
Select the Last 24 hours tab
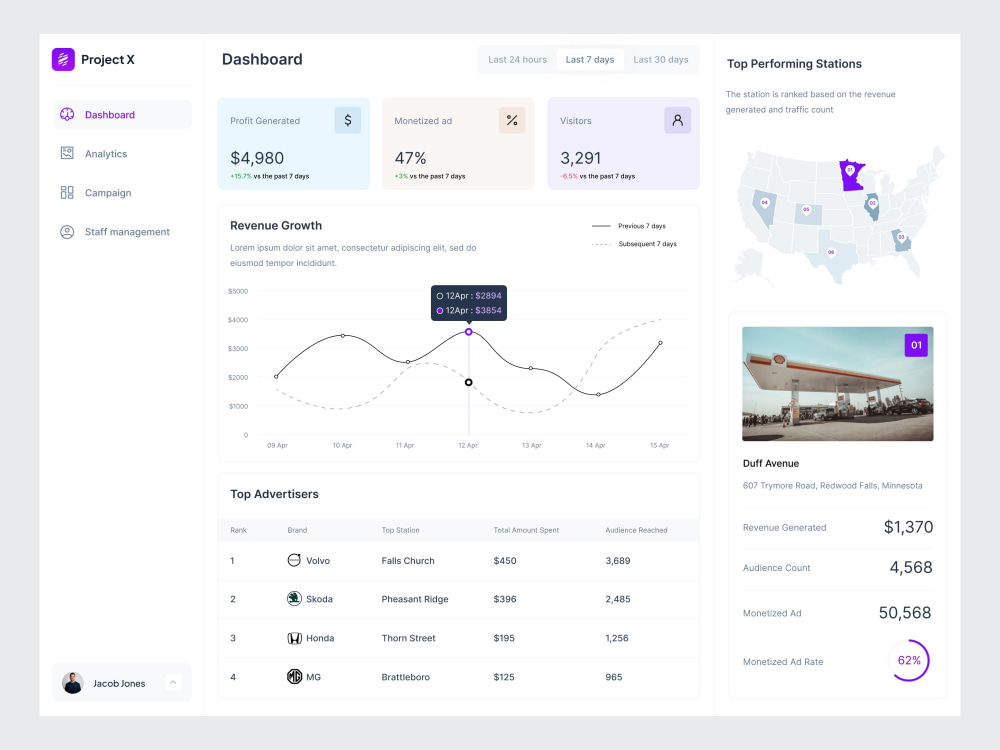517,59
